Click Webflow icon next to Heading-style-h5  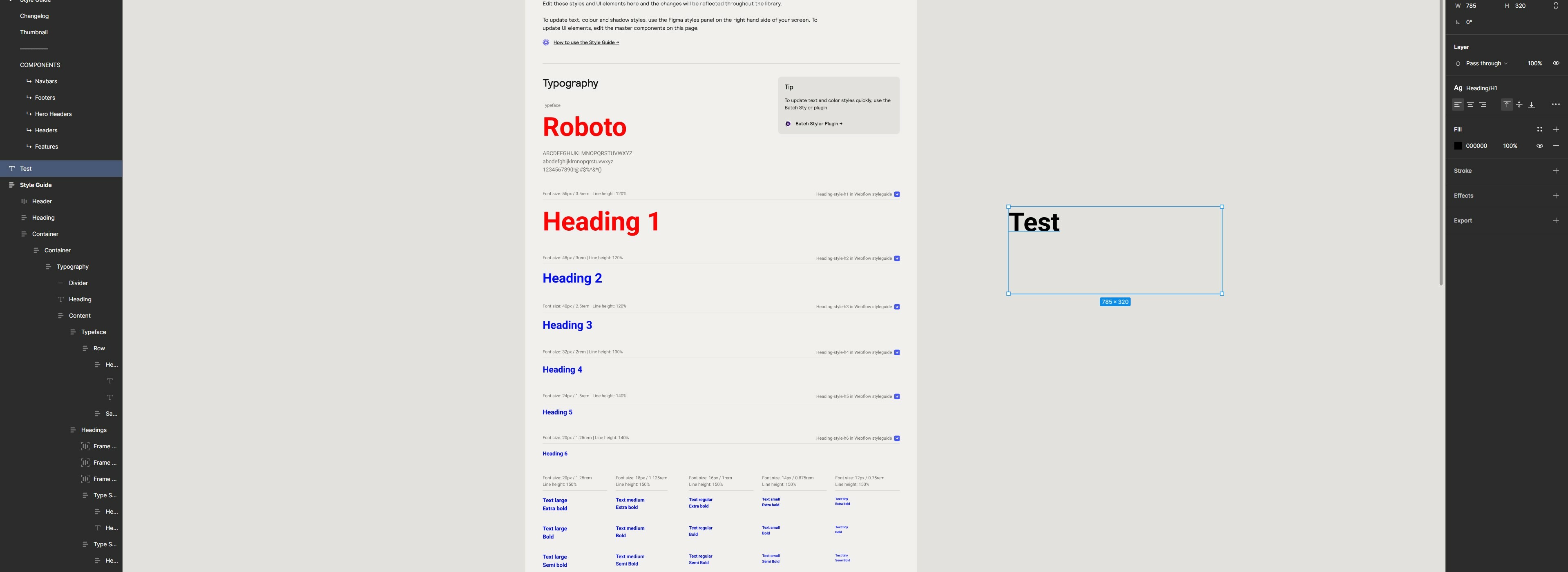click(x=897, y=397)
